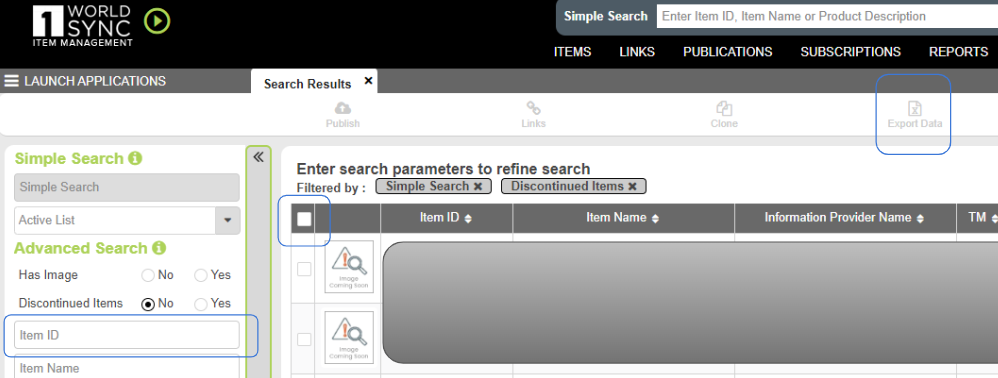This screenshot has height=378, width=998.
Task: Select Yes for Discontinued Items
Action: pos(200,304)
